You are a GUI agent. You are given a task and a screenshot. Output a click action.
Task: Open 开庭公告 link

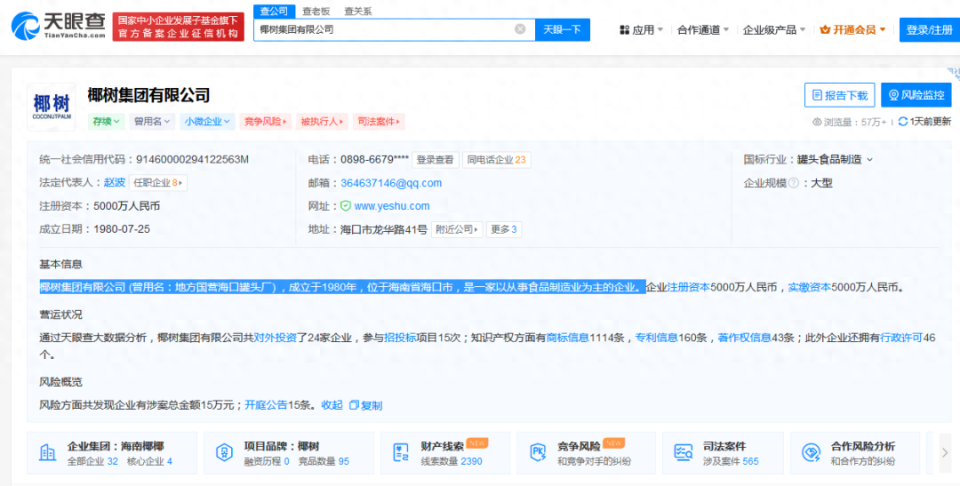click(x=266, y=405)
